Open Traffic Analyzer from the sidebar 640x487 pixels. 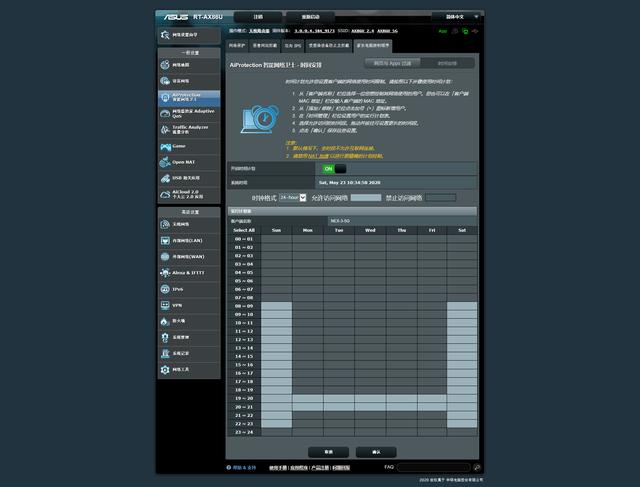coord(189,130)
